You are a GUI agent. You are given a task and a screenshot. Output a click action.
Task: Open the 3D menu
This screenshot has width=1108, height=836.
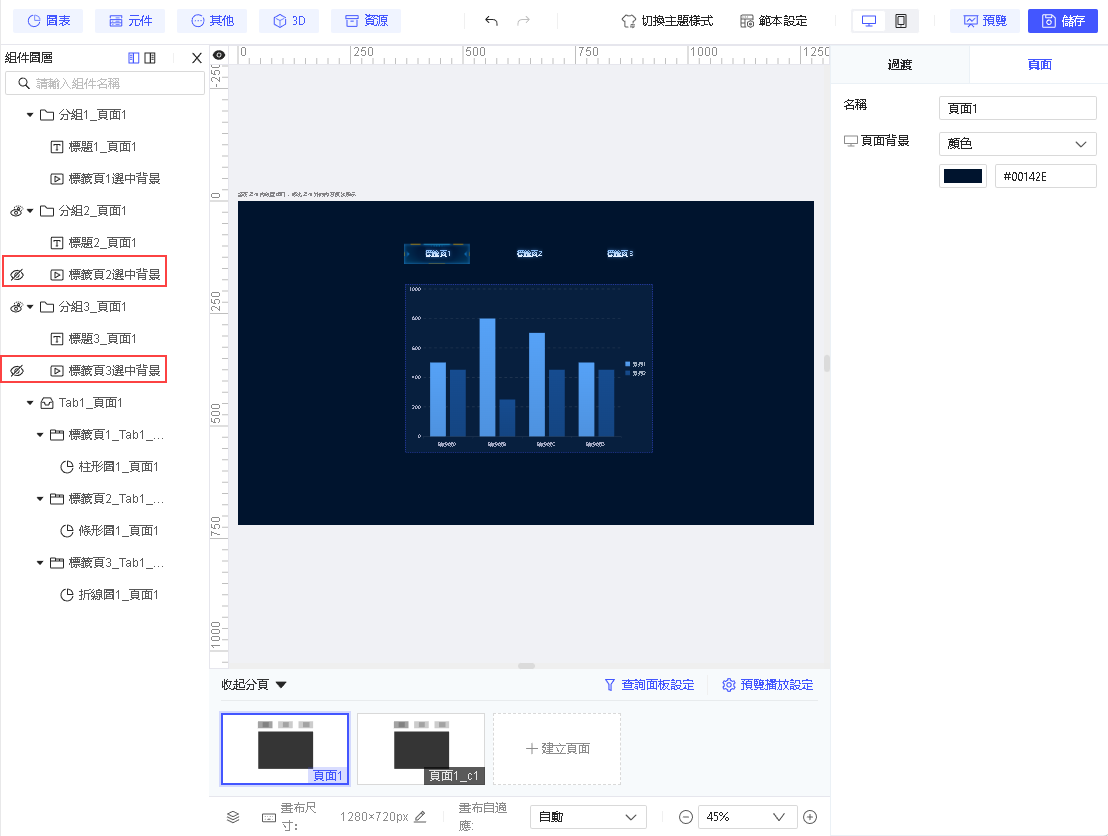tap(289, 21)
